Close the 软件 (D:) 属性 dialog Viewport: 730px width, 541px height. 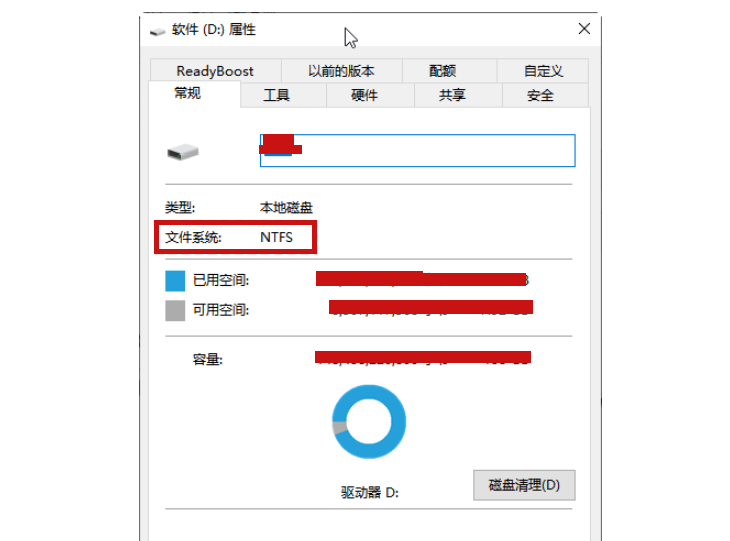[x=584, y=29]
